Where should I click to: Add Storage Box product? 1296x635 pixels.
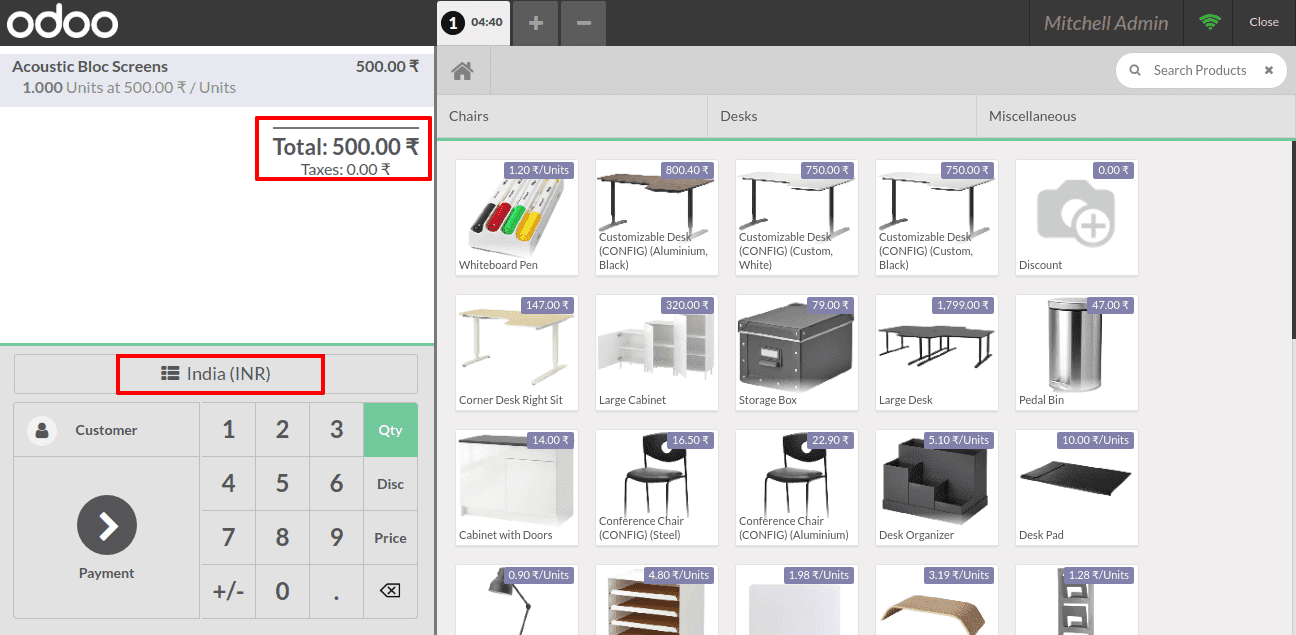click(x=797, y=352)
